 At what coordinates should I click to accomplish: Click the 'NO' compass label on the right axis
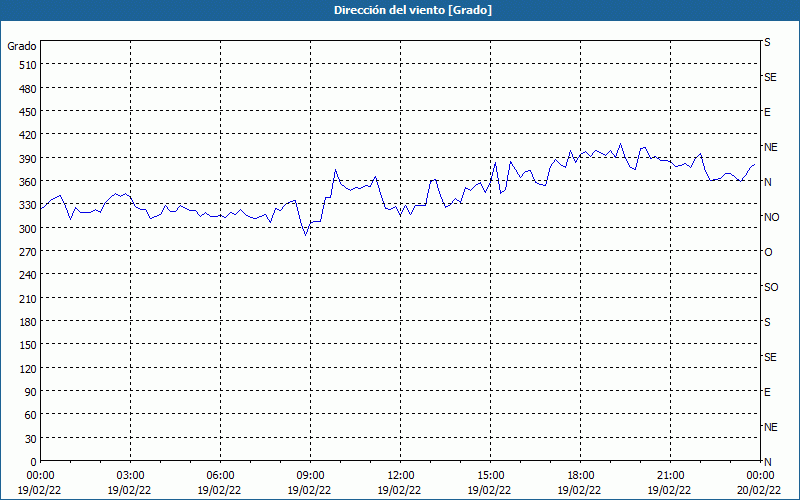click(771, 217)
